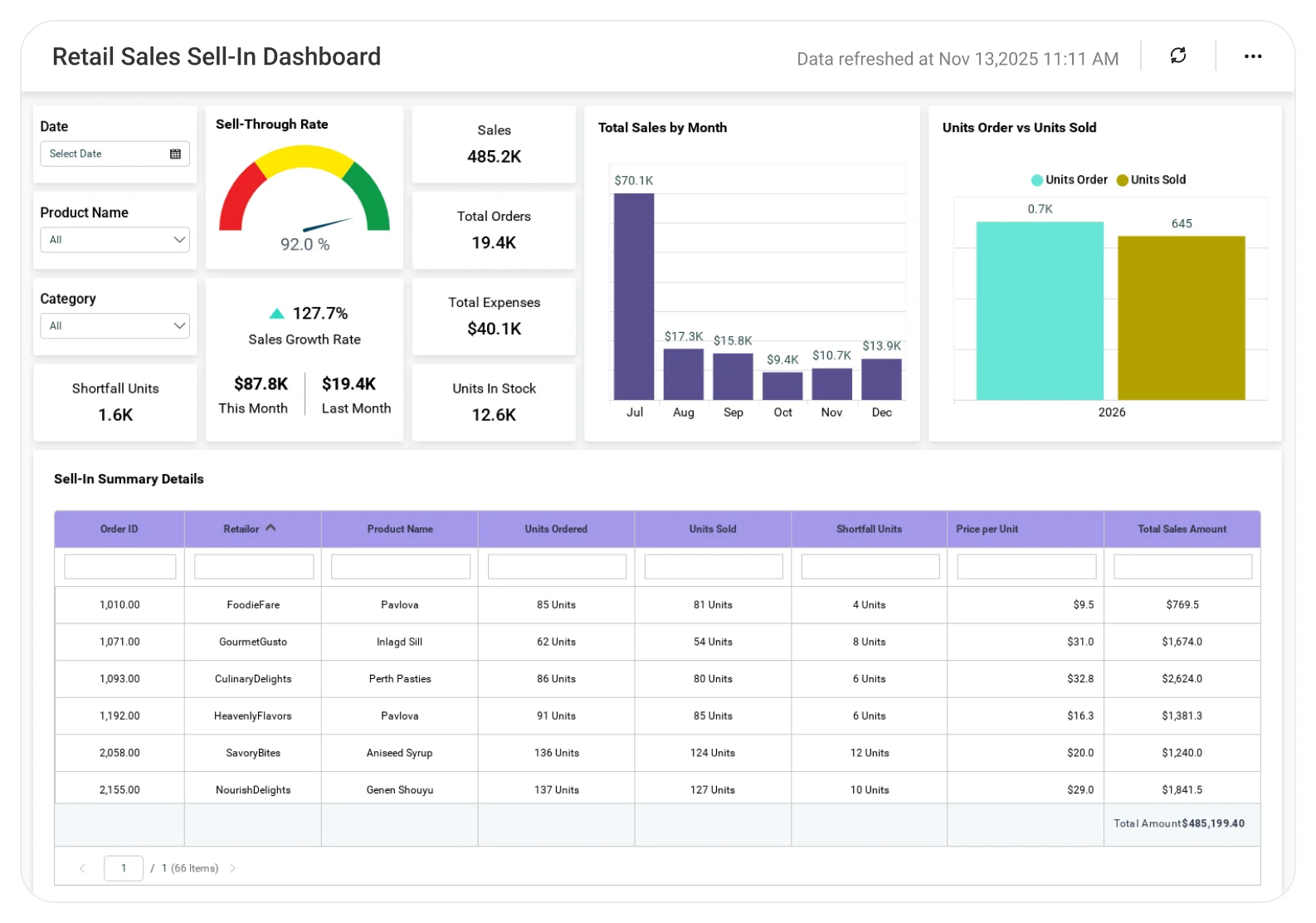Open the calendar icon in Select Date
1316x923 pixels.
point(175,154)
